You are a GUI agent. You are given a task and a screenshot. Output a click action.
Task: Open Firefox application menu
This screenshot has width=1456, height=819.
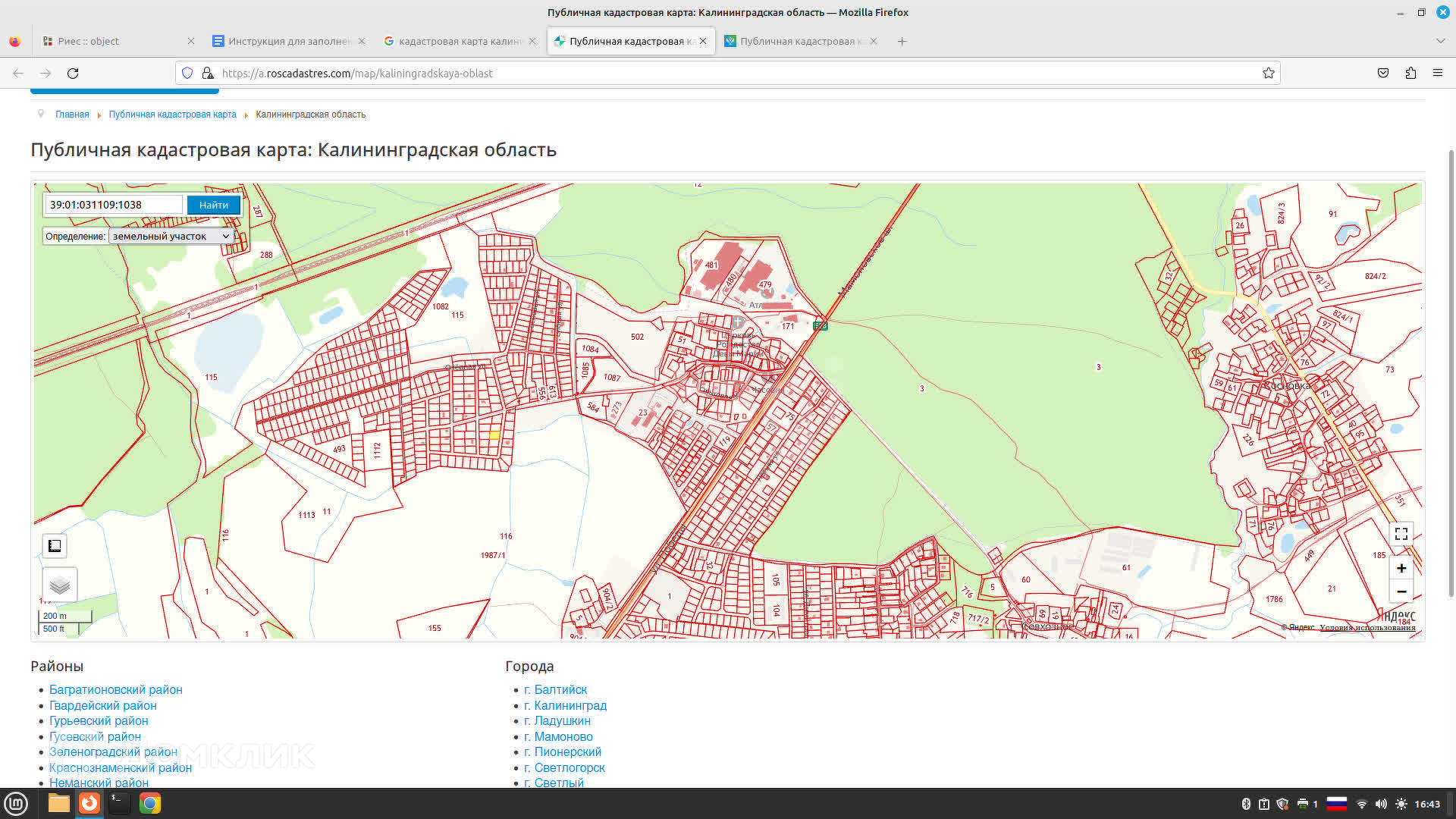[x=1437, y=74]
